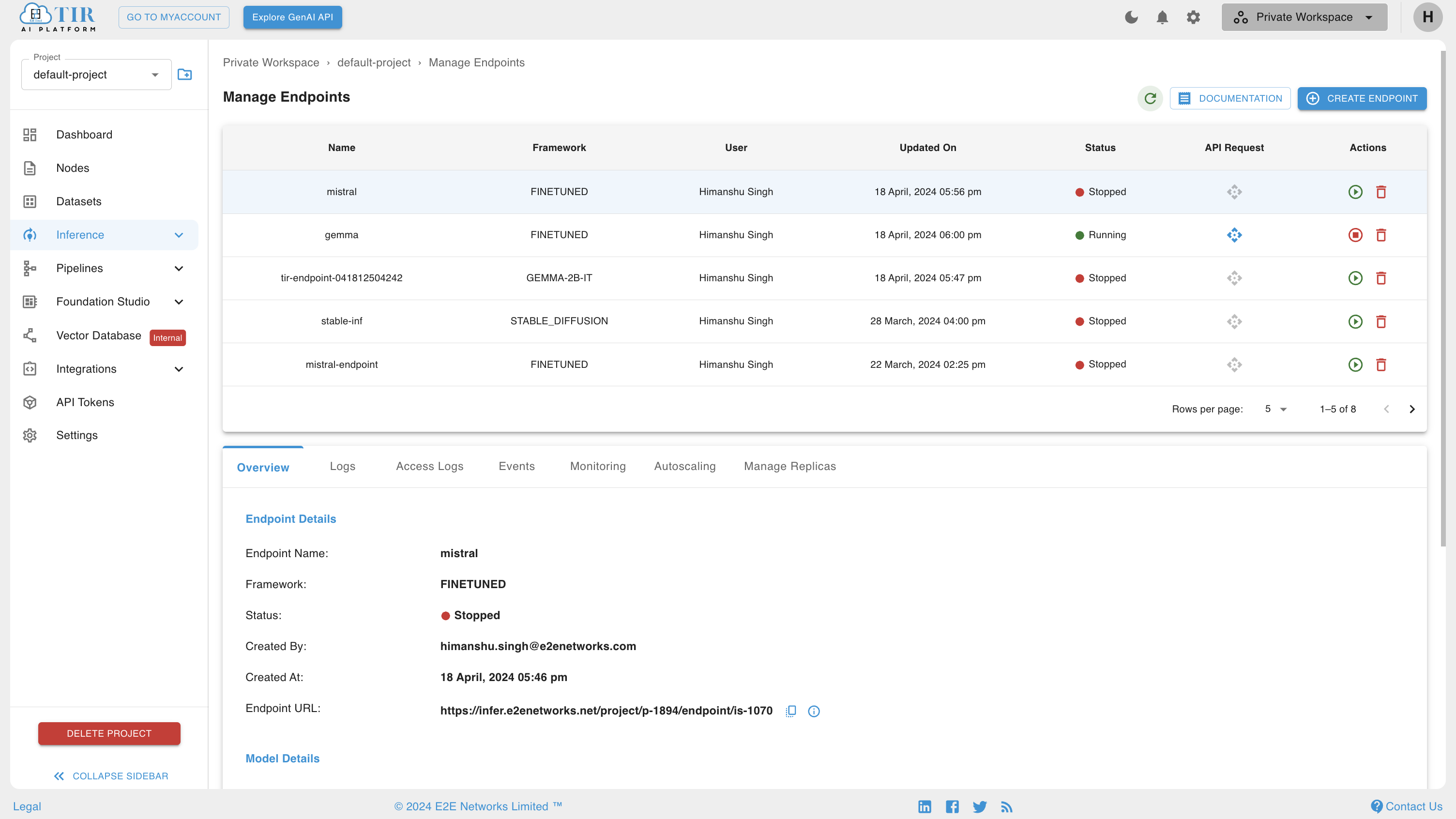The width and height of the screenshot is (1456, 819).
Task: Open the Project default-project dropdown
Action: click(x=97, y=75)
